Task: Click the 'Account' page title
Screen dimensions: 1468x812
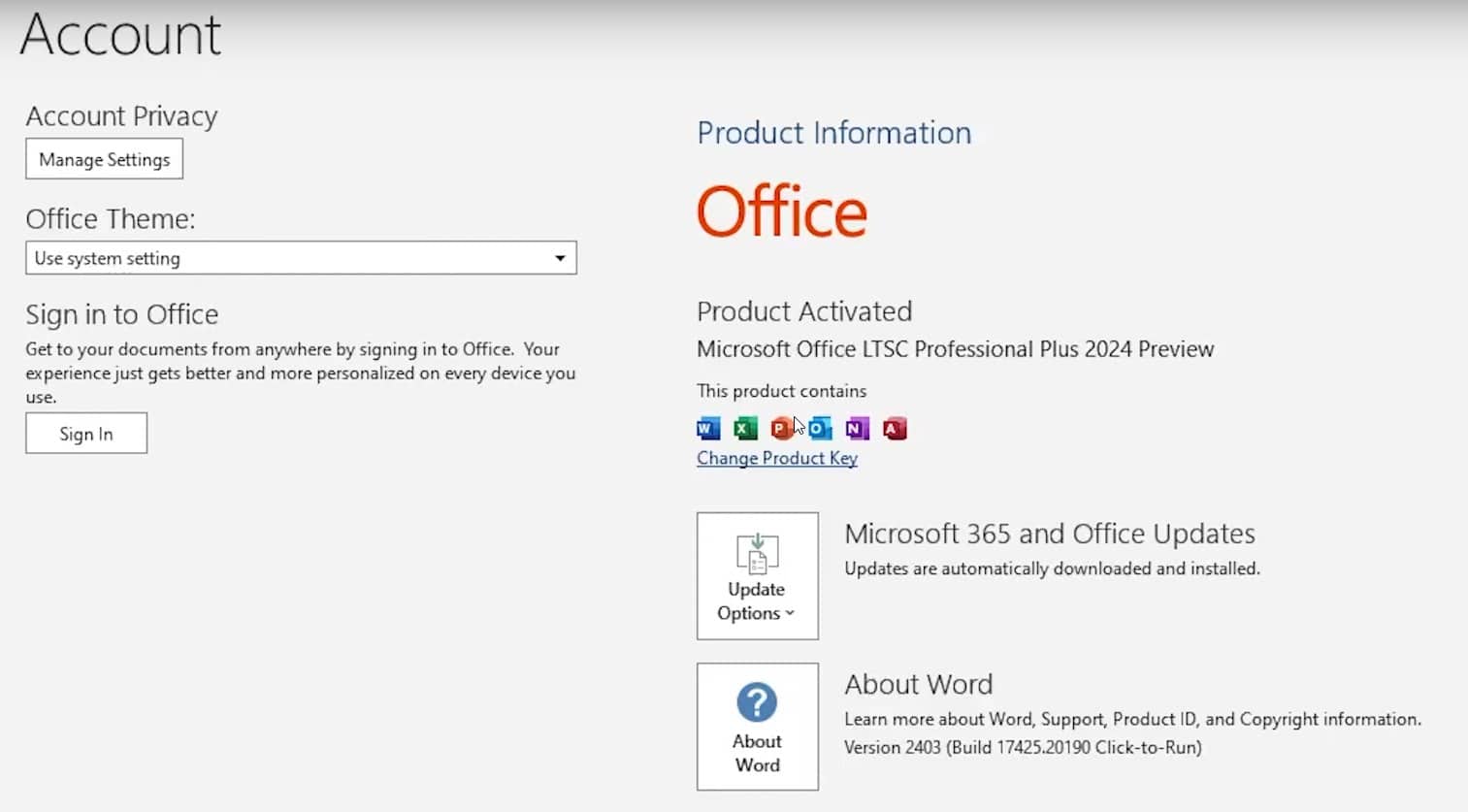Action: coord(120,35)
